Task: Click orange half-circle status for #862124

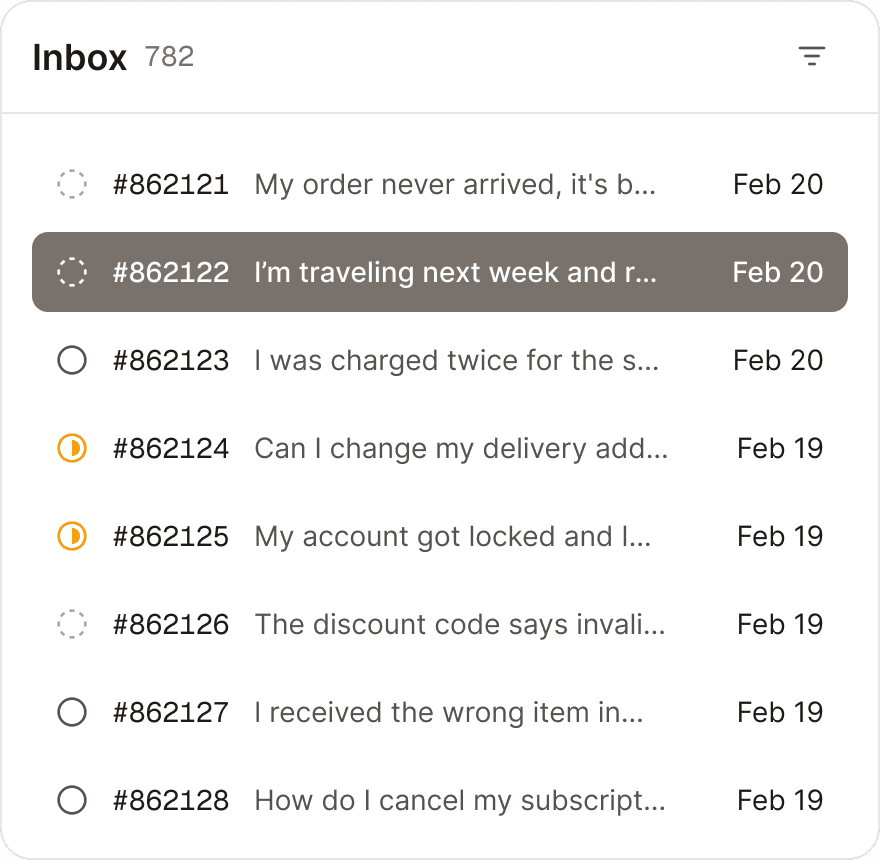Action: [72, 448]
